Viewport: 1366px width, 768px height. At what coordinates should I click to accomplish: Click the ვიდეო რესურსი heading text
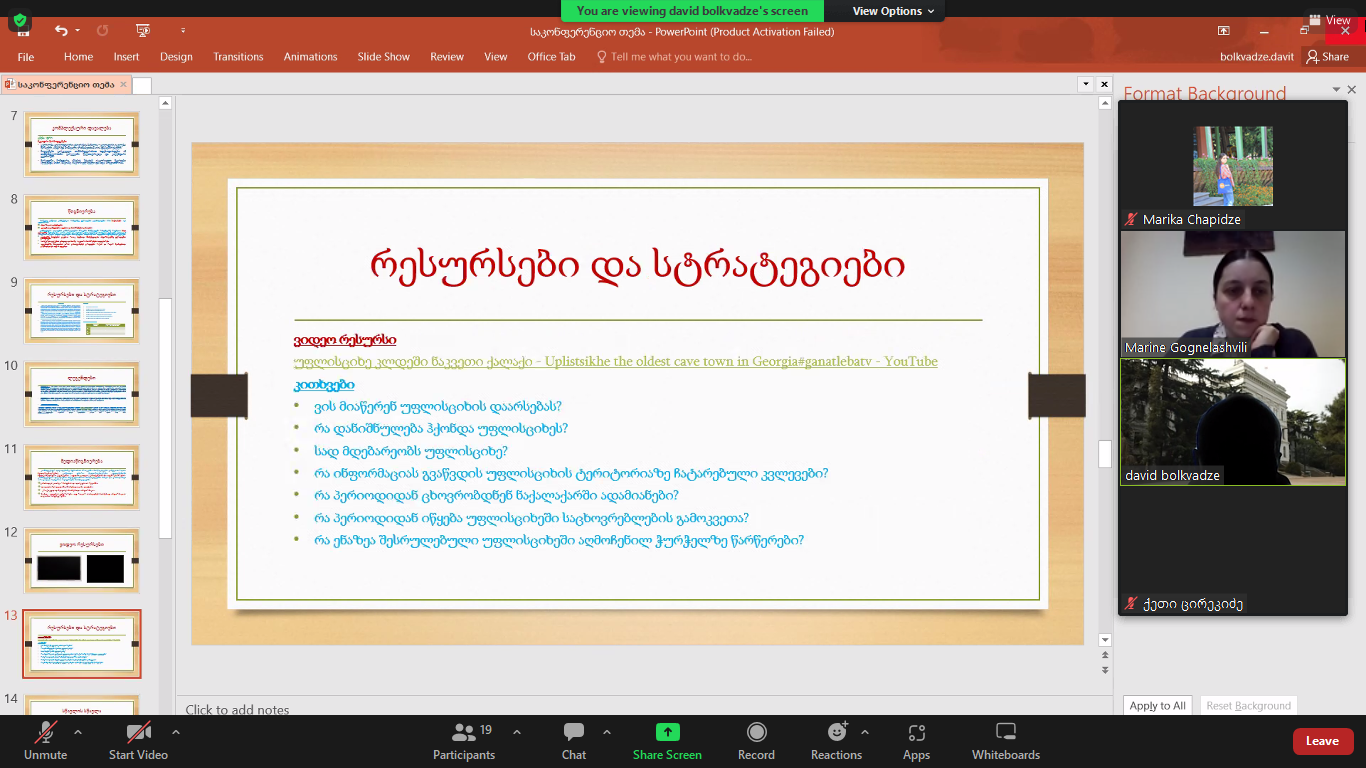point(345,340)
